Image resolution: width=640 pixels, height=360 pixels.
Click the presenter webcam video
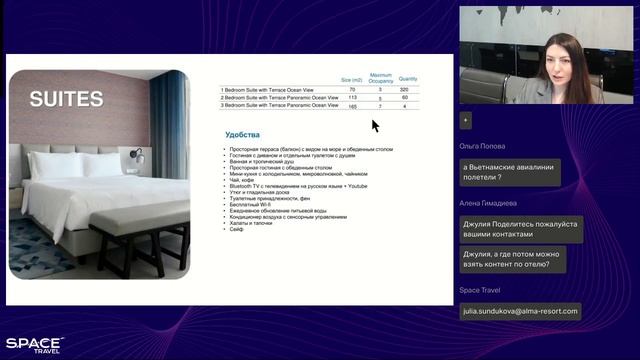[546, 55]
